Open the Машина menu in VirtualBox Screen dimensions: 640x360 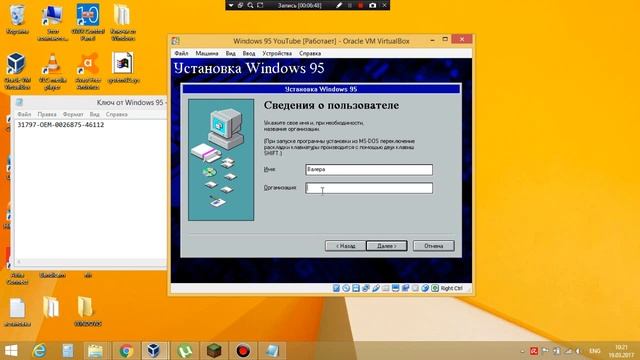(207, 53)
